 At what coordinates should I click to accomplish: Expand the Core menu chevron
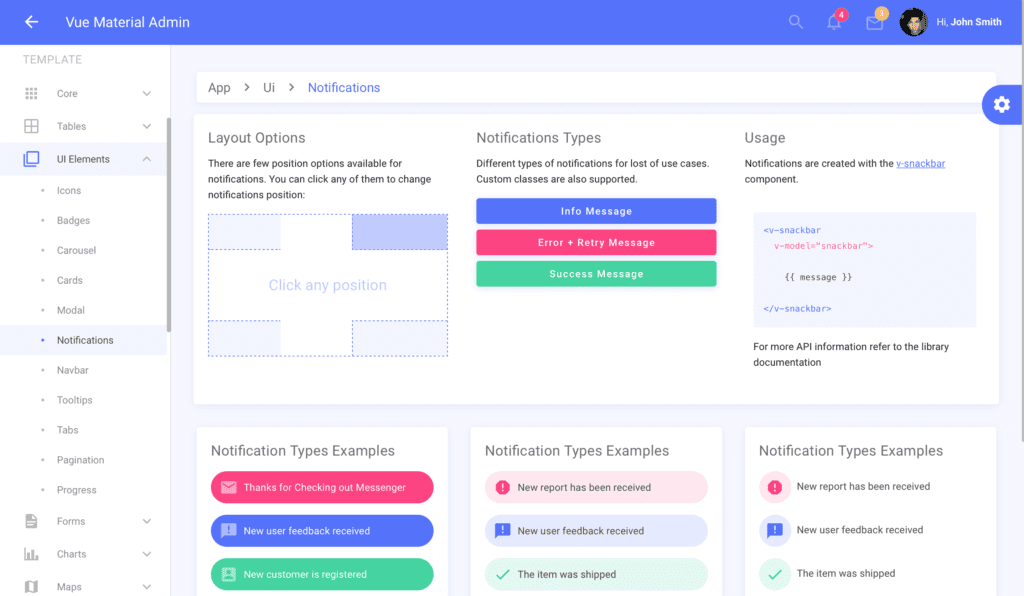pyautogui.click(x=146, y=93)
